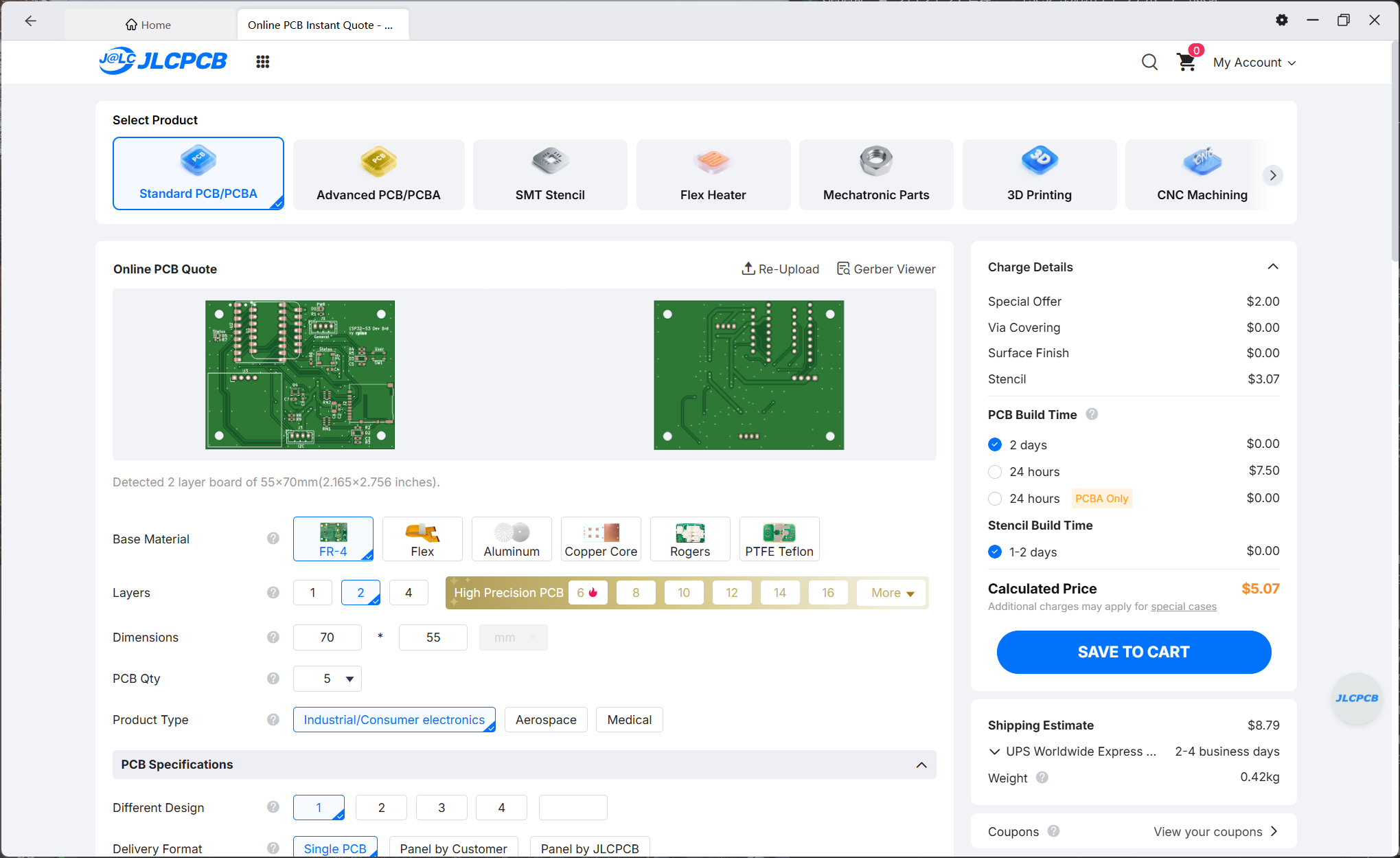Click the help icon next to Layers
1400x858 pixels.
click(x=273, y=592)
